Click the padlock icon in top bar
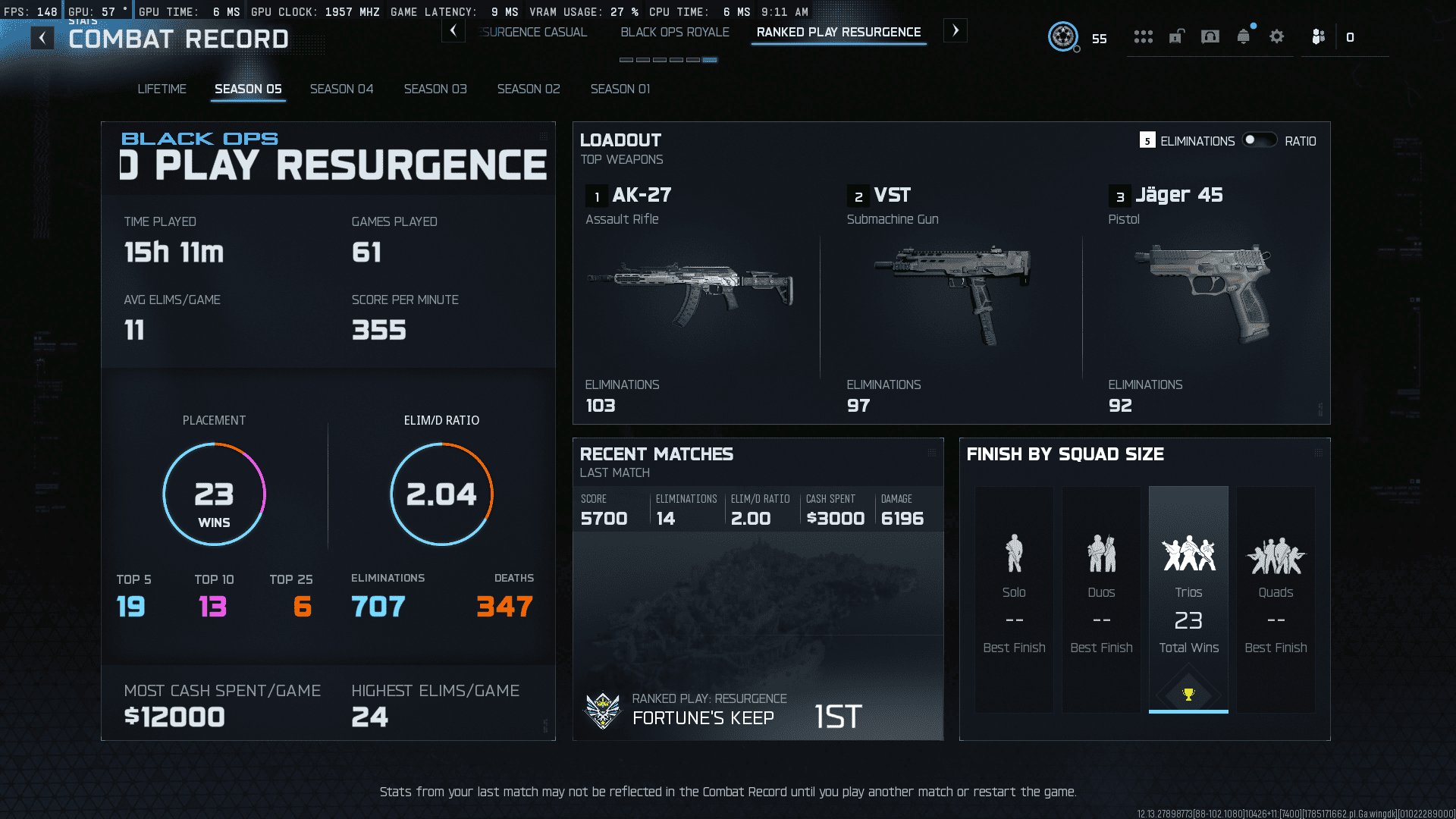 (x=1176, y=36)
